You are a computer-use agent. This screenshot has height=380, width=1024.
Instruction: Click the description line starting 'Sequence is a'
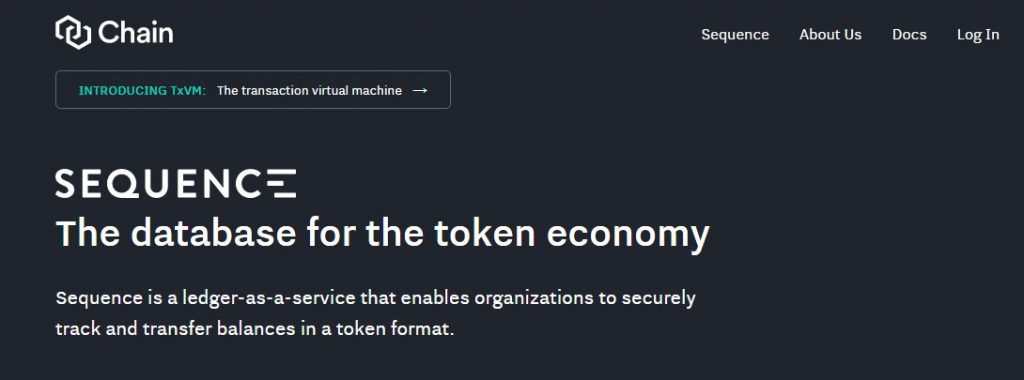pyautogui.click(x=376, y=298)
